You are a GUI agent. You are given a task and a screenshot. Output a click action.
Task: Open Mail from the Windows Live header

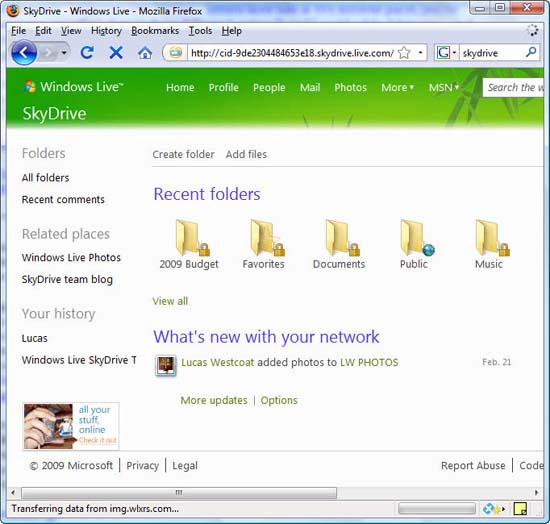(x=310, y=87)
